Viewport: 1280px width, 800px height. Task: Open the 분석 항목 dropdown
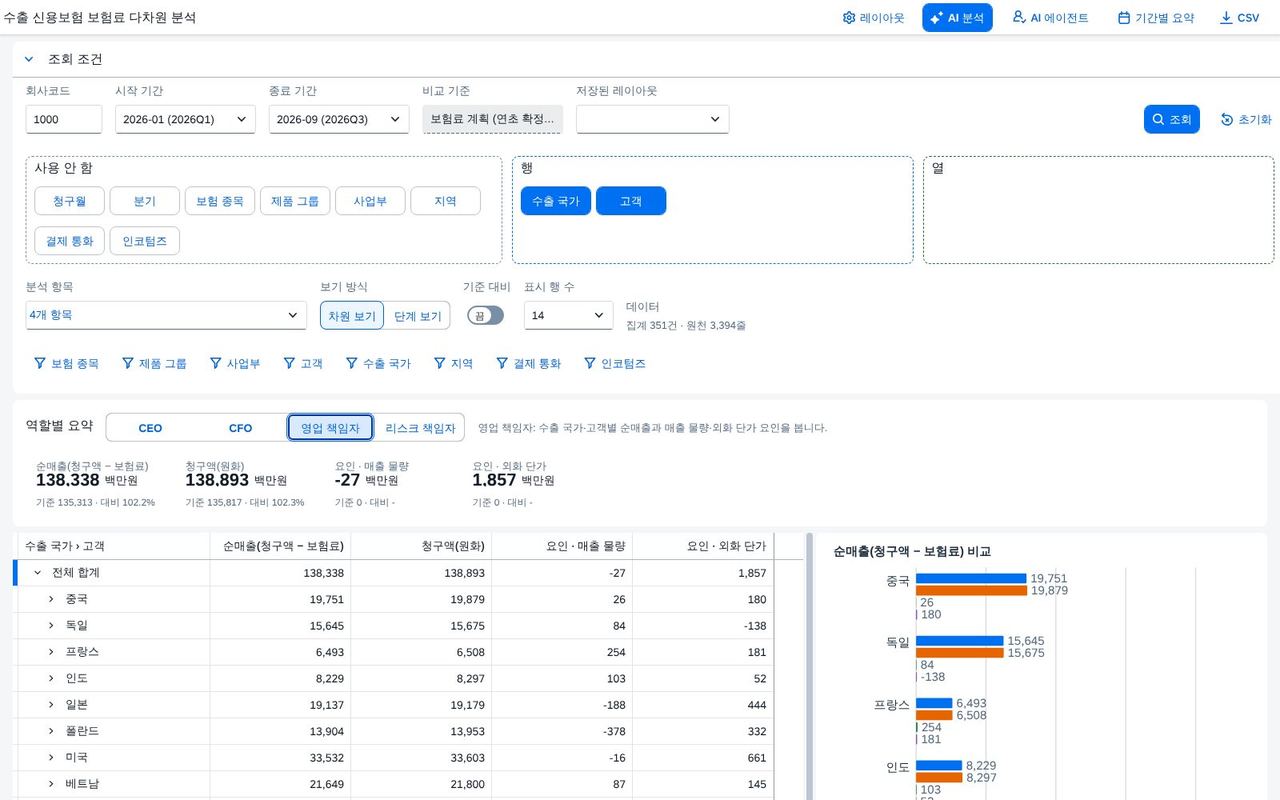(x=166, y=315)
